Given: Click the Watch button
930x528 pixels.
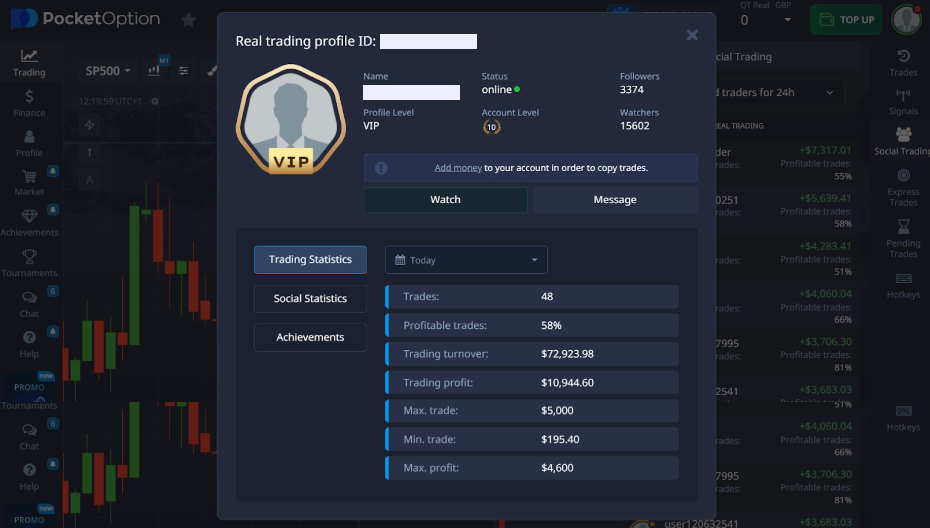Looking at the screenshot, I should tap(445, 199).
